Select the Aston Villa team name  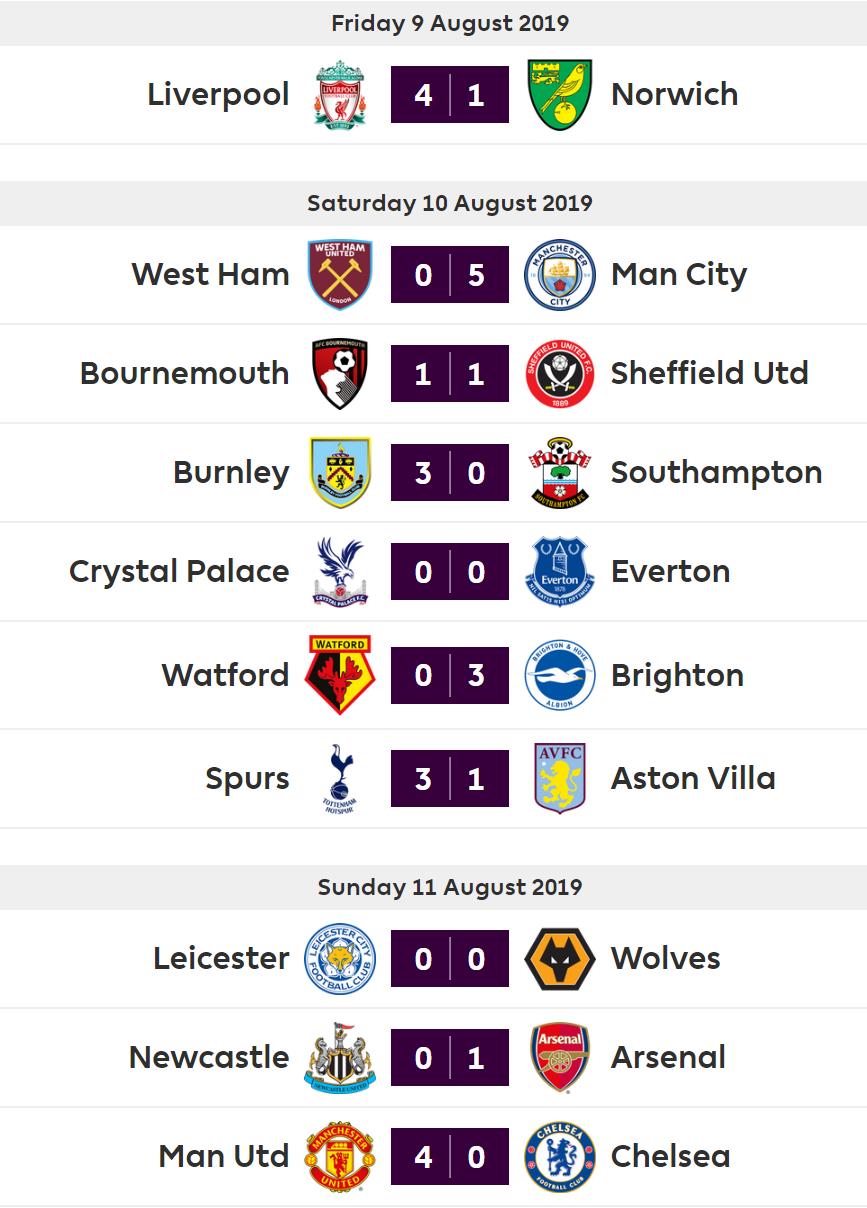(x=693, y=778)
